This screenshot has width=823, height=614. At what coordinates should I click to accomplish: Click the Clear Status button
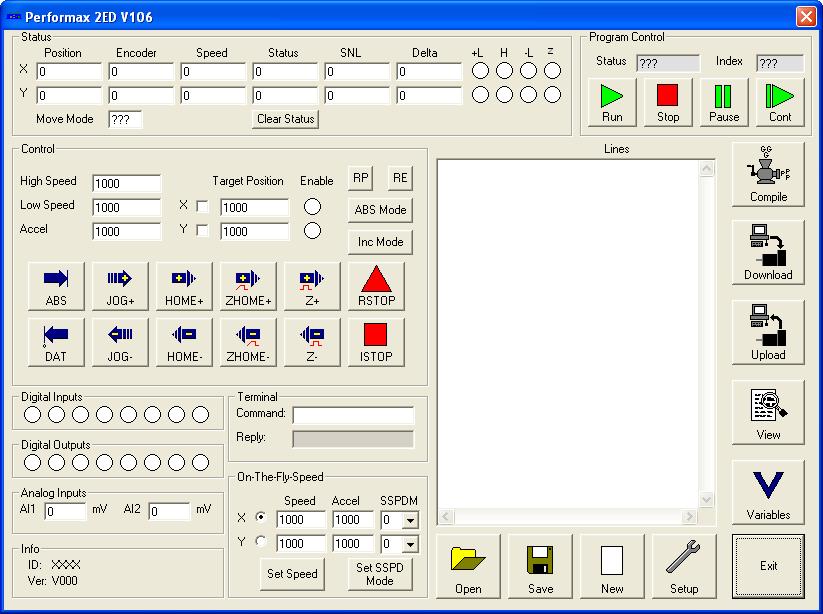point(286,119)
